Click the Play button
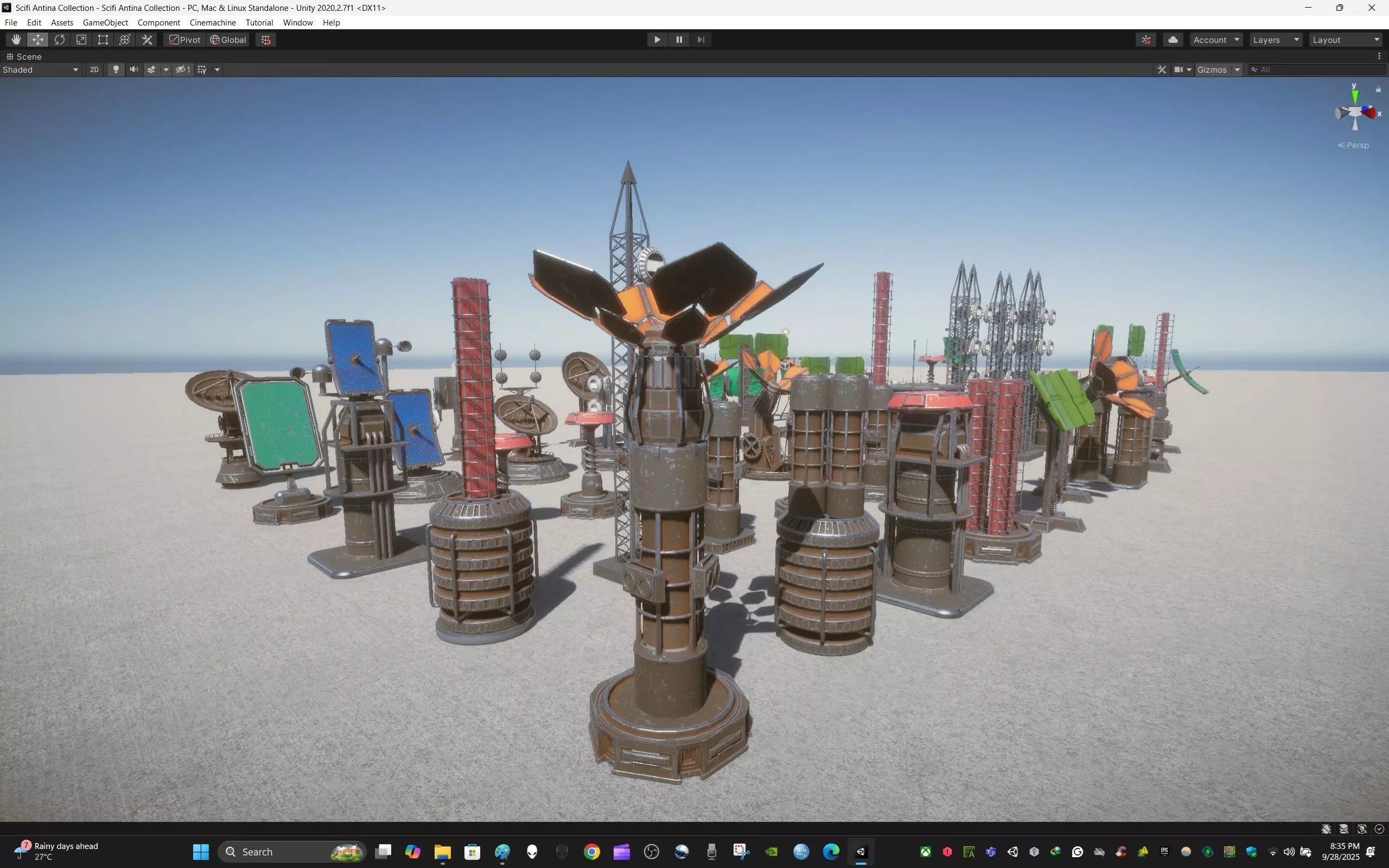Image resolution: width=1389 pixels, height=868 pixels. coord(657,40)
